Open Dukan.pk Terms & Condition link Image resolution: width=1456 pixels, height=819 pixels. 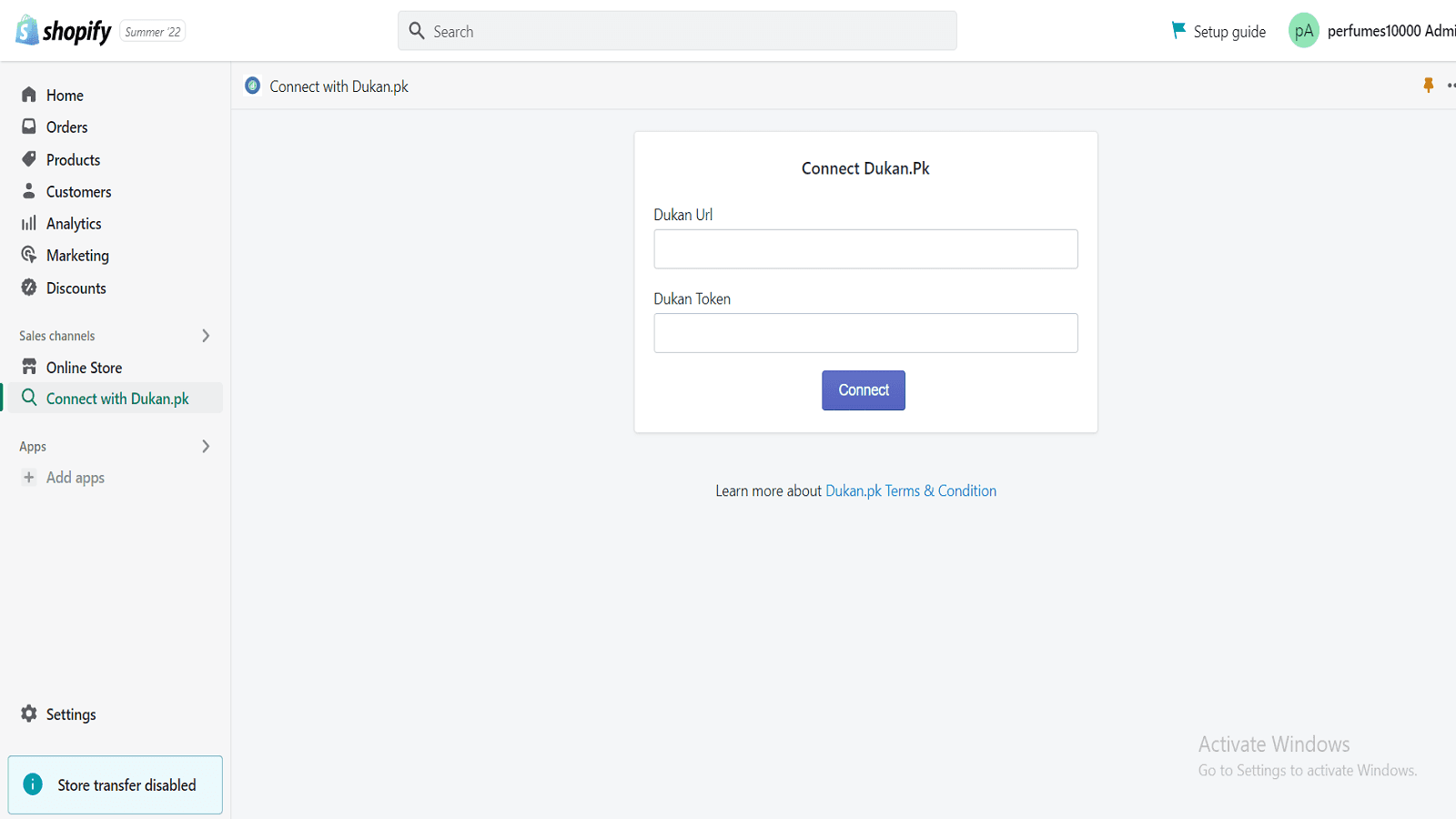pyautogui.click(x=910, y=490)
